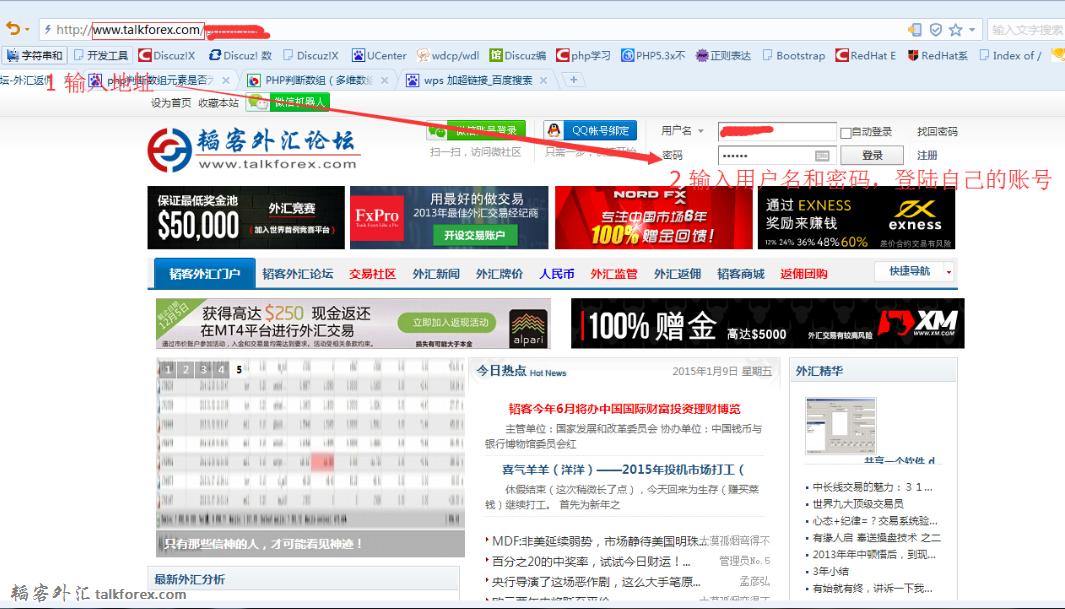Click the 设为首页 link
Viewport: 1065px width, 609px height.
pyautogui.click(x=171, y=103)
